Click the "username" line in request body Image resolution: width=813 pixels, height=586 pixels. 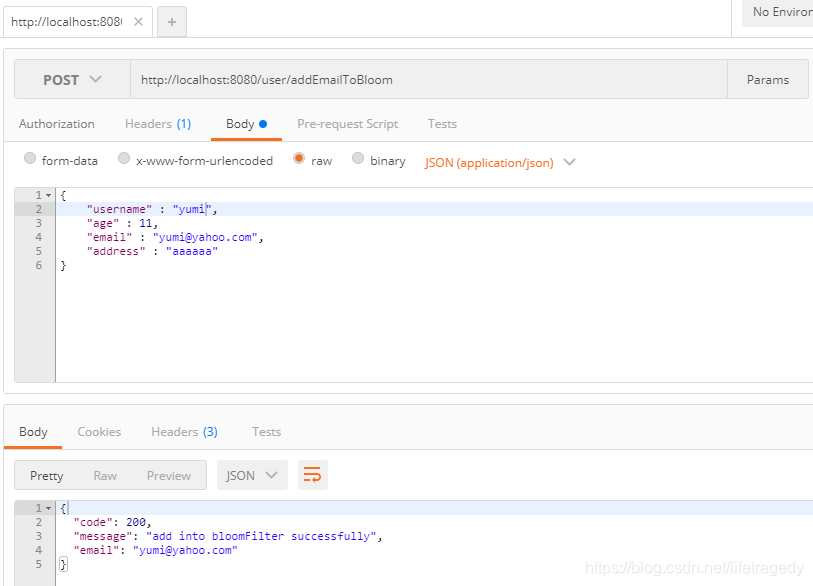[434, 209]
